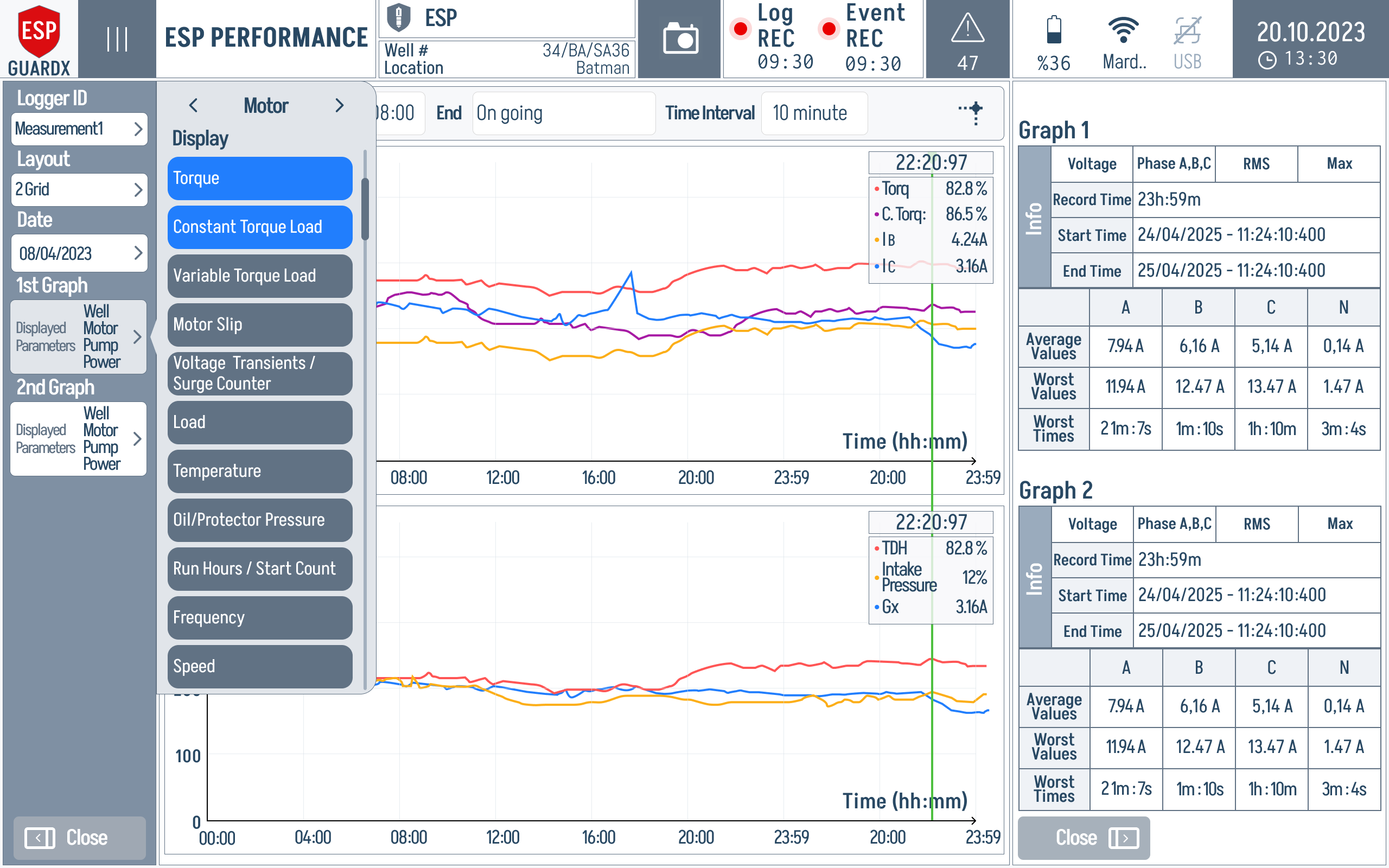Click the Start time 08:00 field
Screen dimensions: 1389x868
400,113
